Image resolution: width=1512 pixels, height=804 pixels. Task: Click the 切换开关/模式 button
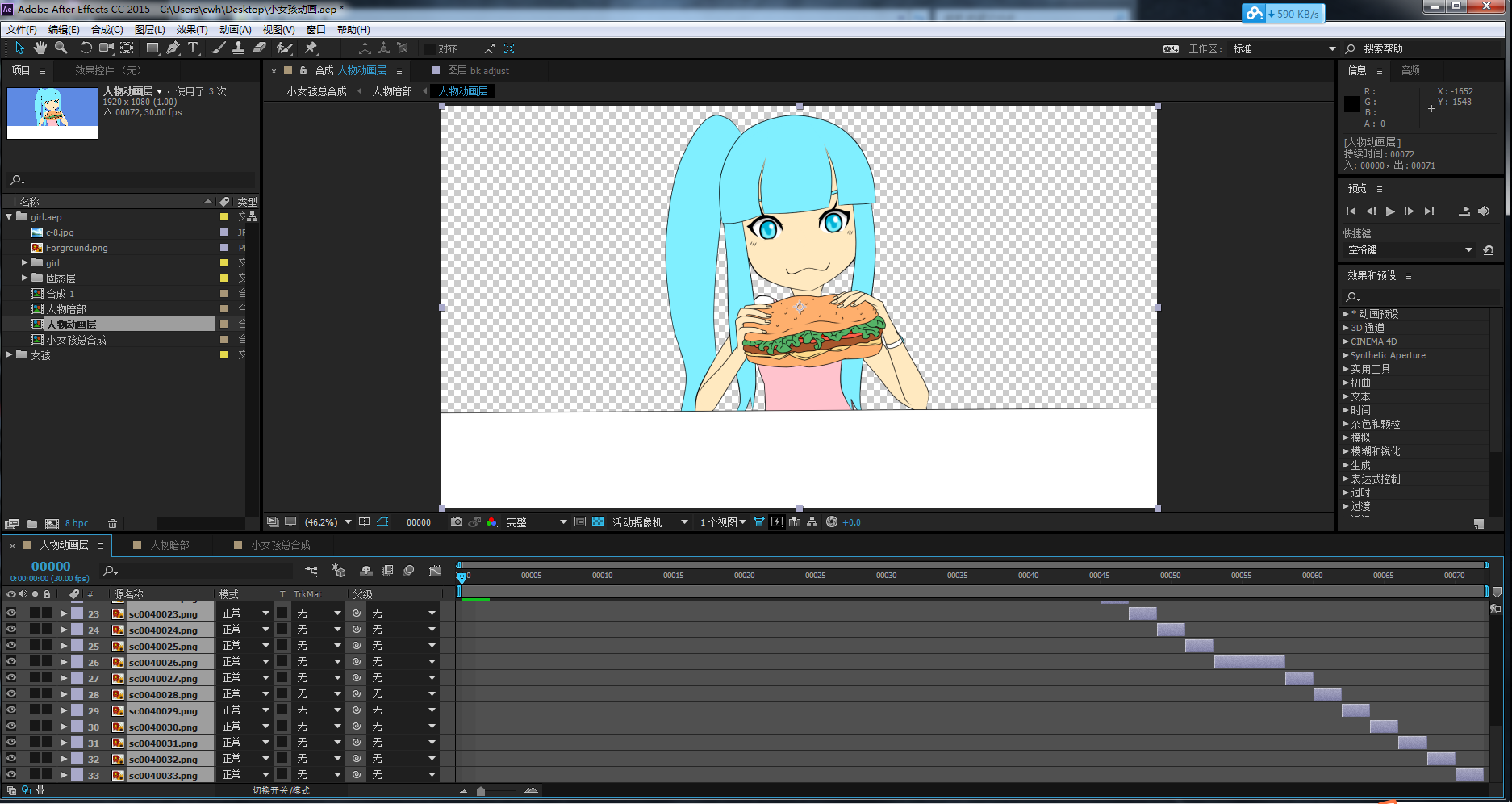tap(281, 790)
